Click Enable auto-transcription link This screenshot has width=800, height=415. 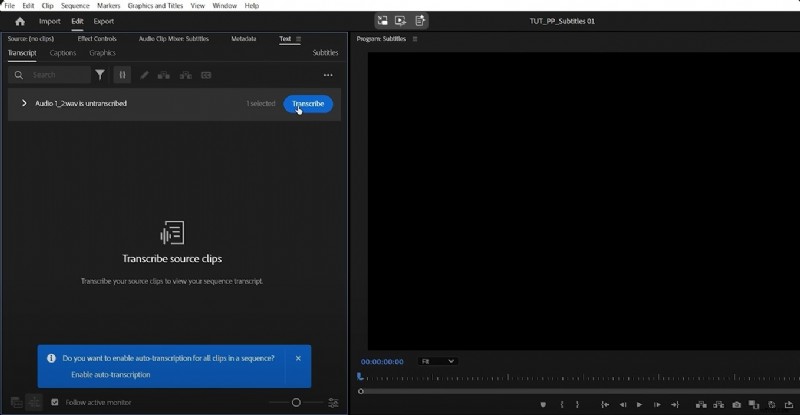coord(111,375)
